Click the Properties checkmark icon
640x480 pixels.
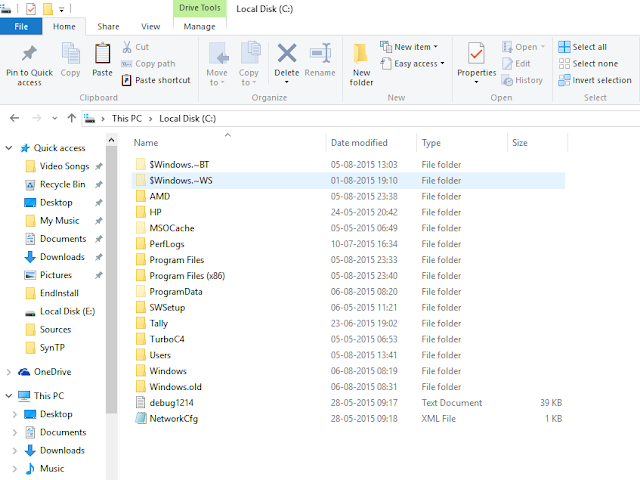[x=476, y=53]
